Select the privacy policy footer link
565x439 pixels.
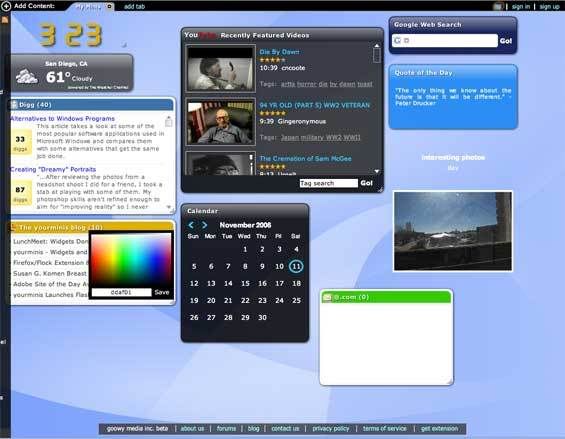click(x=331, y=429)
